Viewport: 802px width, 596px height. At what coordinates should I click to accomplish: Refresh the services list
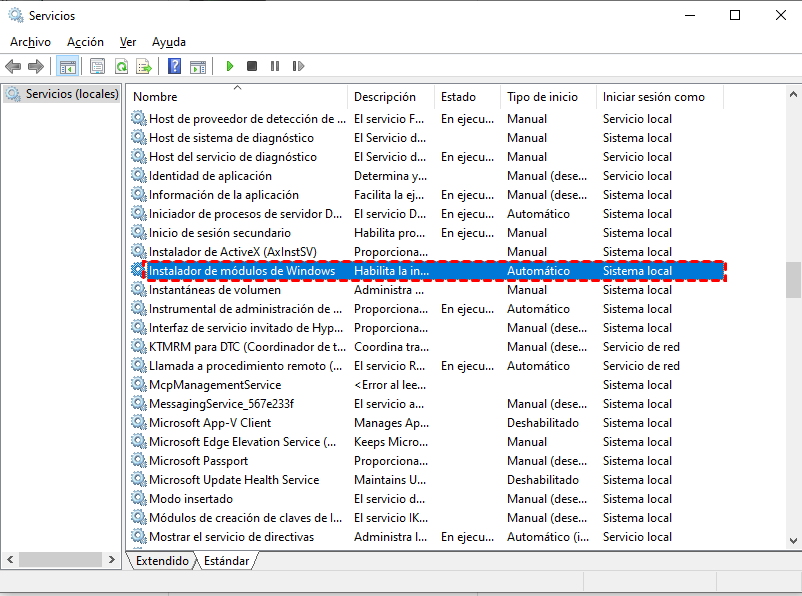(x=122, y=66)
